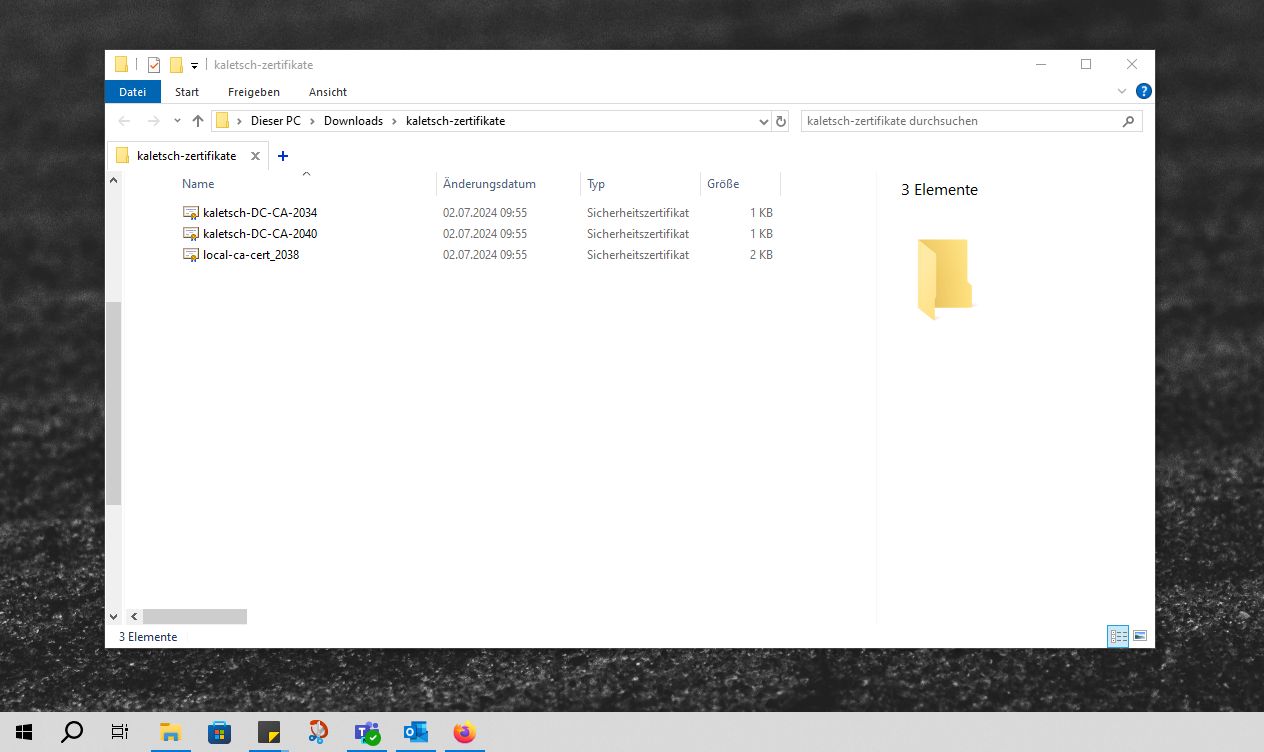Go up one folder level with the arrow

point(198,121)
